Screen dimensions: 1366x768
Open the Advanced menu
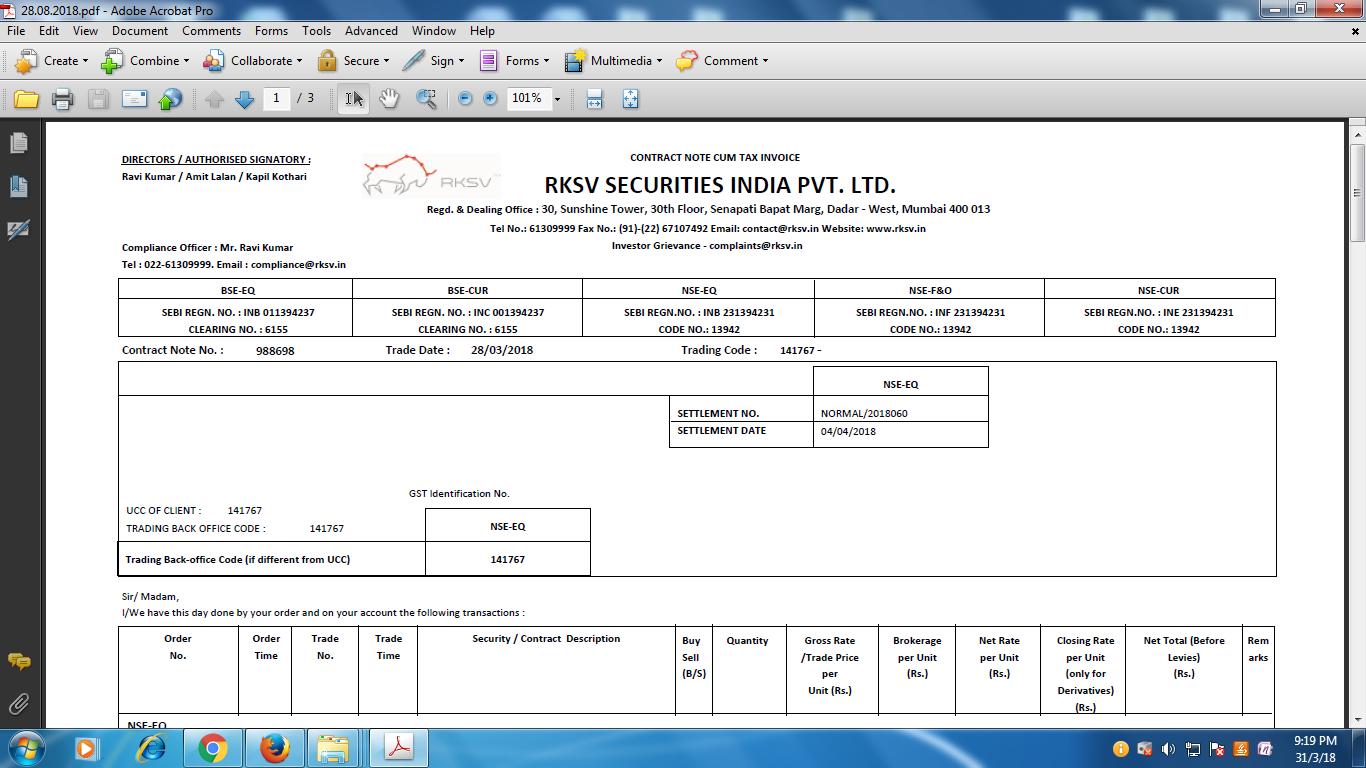(x=371, y=31)
